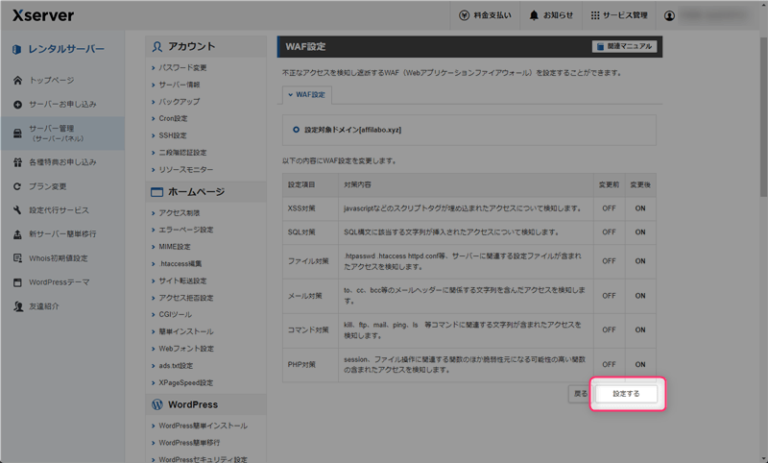Click the 戻る button
The height and width of the screenshot is (463, 768).
(x=580, y=394)
